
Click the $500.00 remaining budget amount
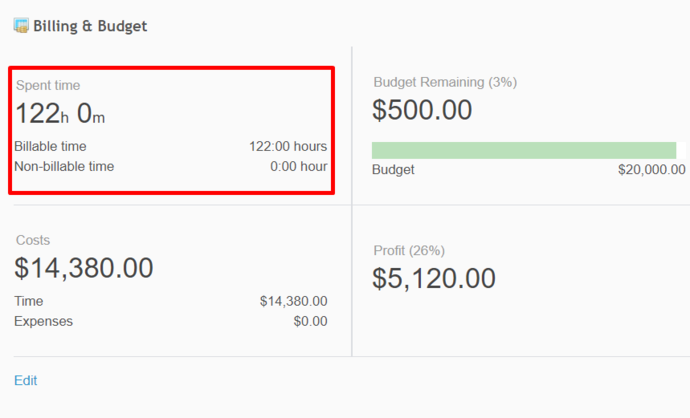422,110
